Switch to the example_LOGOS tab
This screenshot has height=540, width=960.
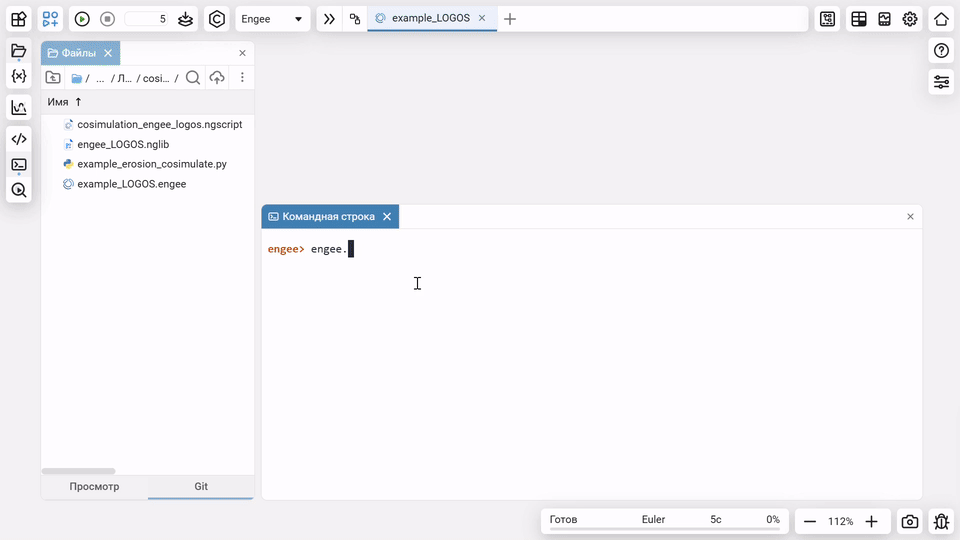click(430, 18)
